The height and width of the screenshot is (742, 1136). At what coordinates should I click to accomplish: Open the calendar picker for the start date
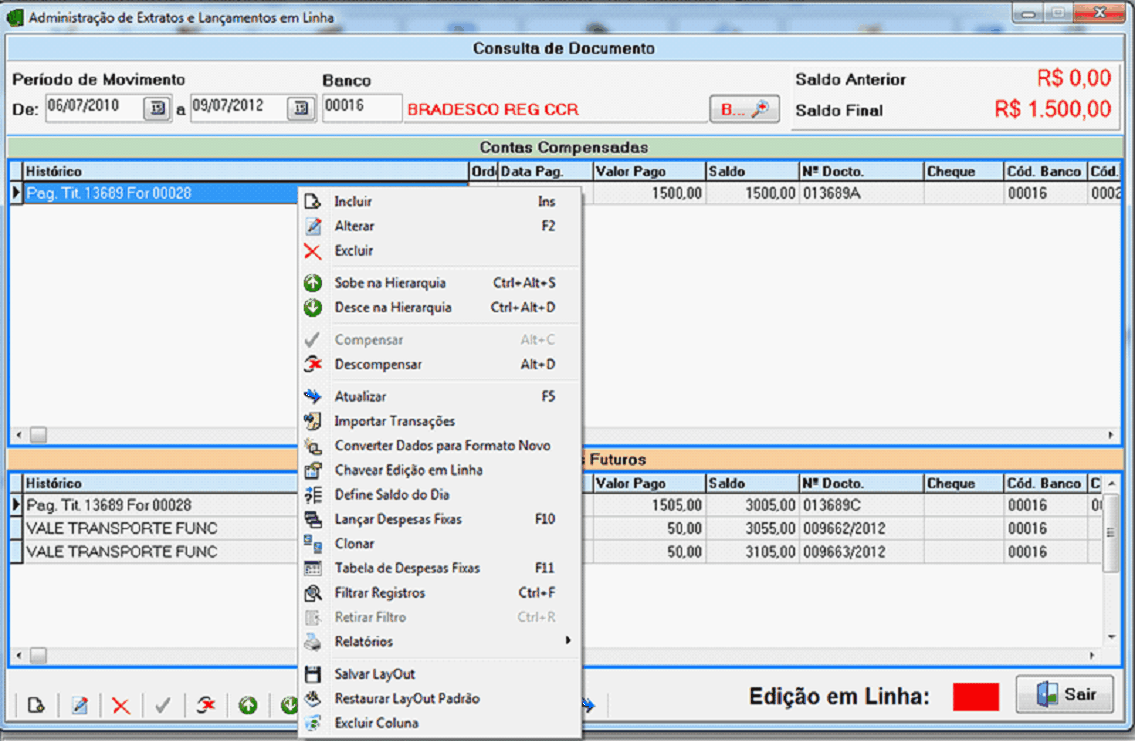point(157,109)
